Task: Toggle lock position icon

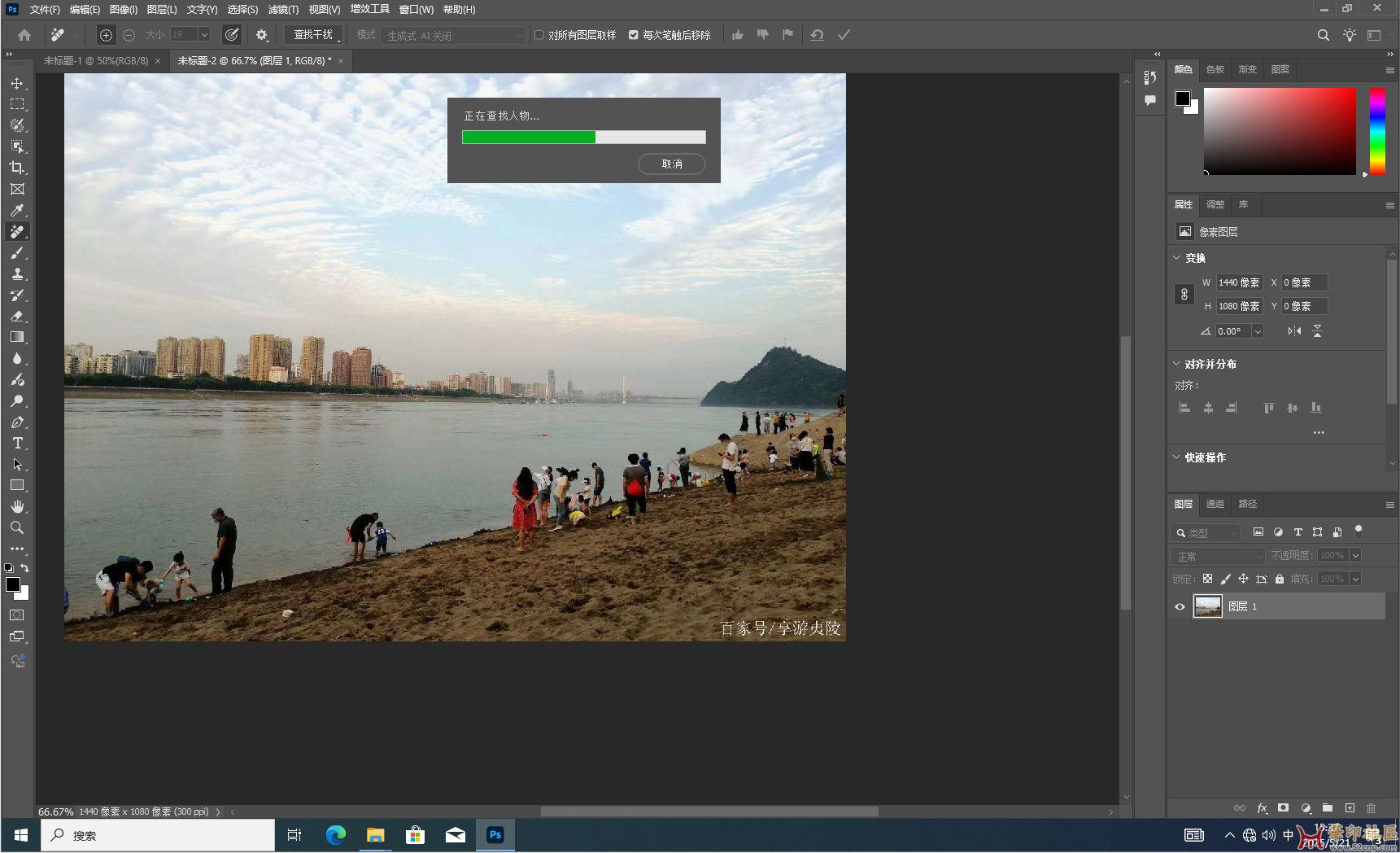Action: pos(1243,579)
